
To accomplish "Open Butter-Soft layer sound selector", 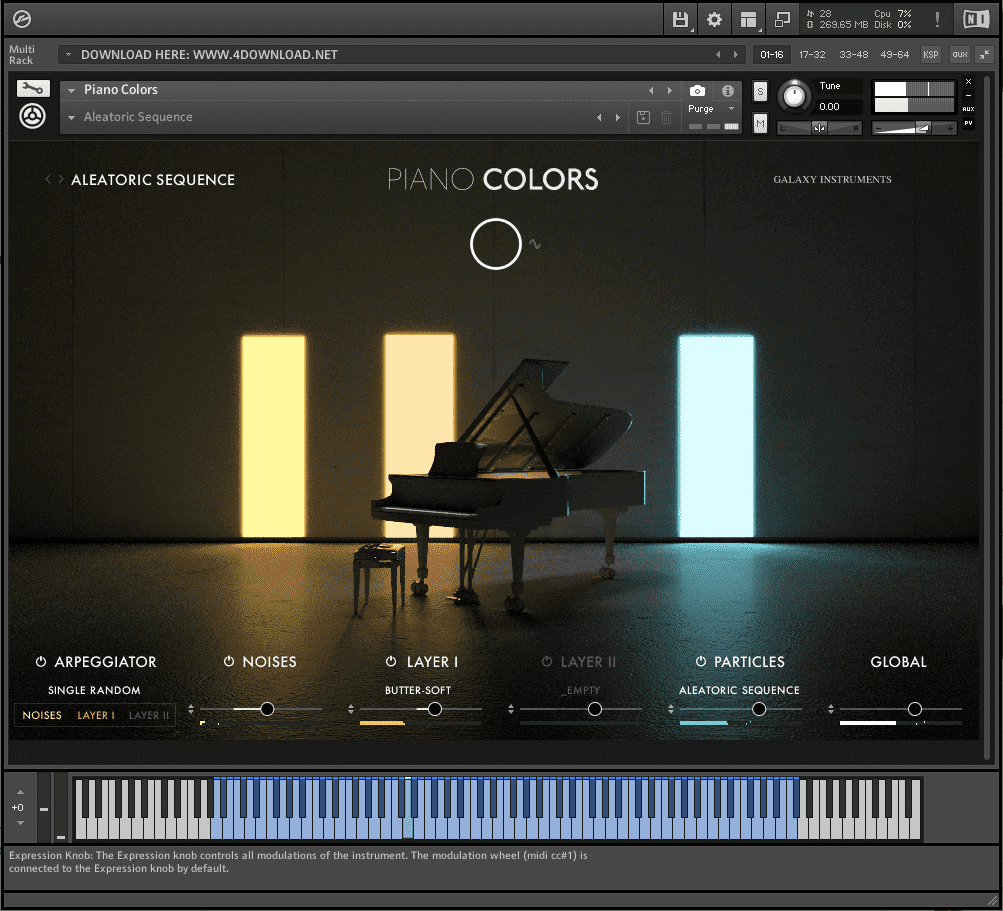I will 418,690.
